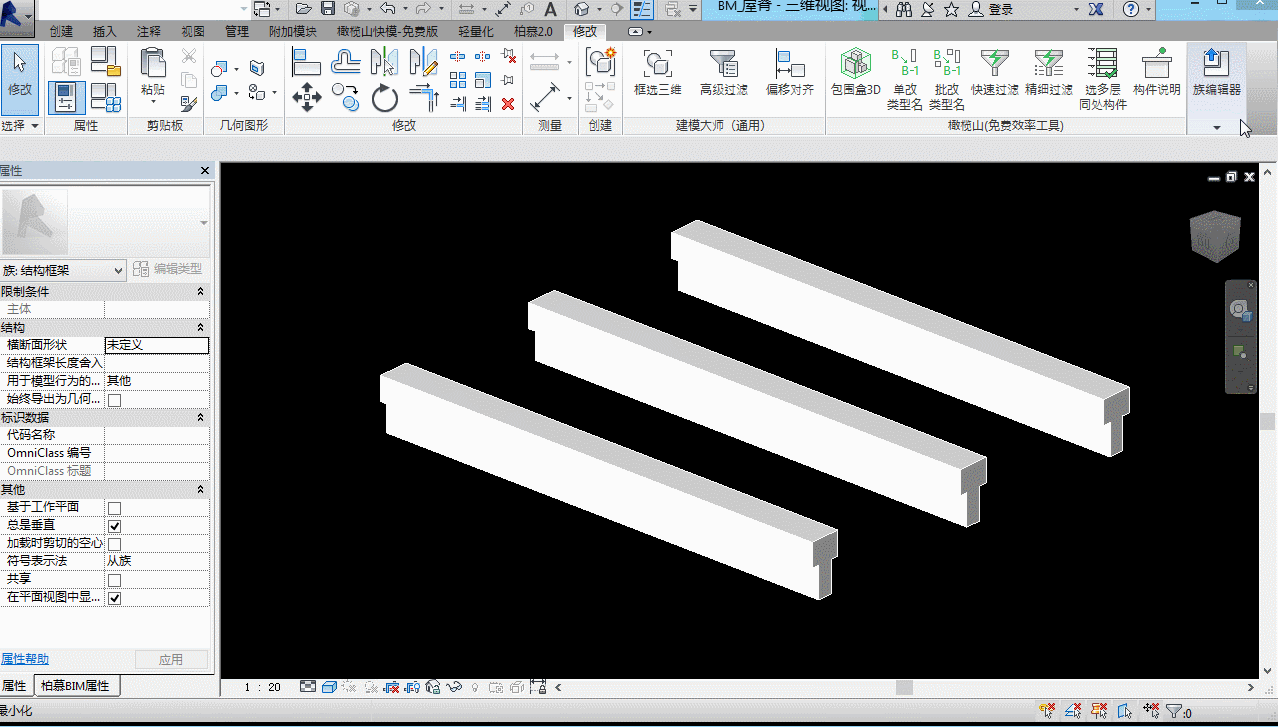Viewport: 1278px width, 727px height.
Task: Select the Array tool icon
Action: tap(458, 80)
